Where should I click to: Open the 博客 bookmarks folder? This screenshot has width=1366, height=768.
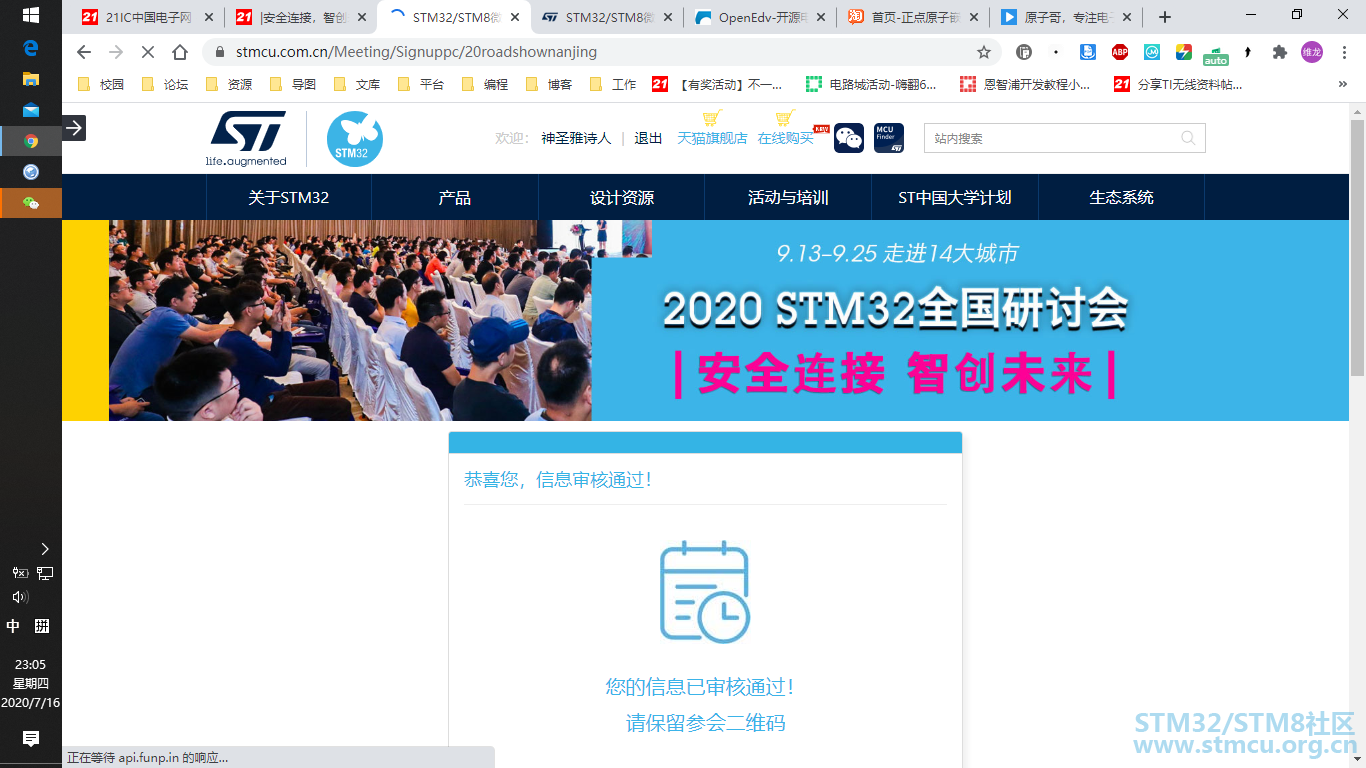(x=549, y=85)
